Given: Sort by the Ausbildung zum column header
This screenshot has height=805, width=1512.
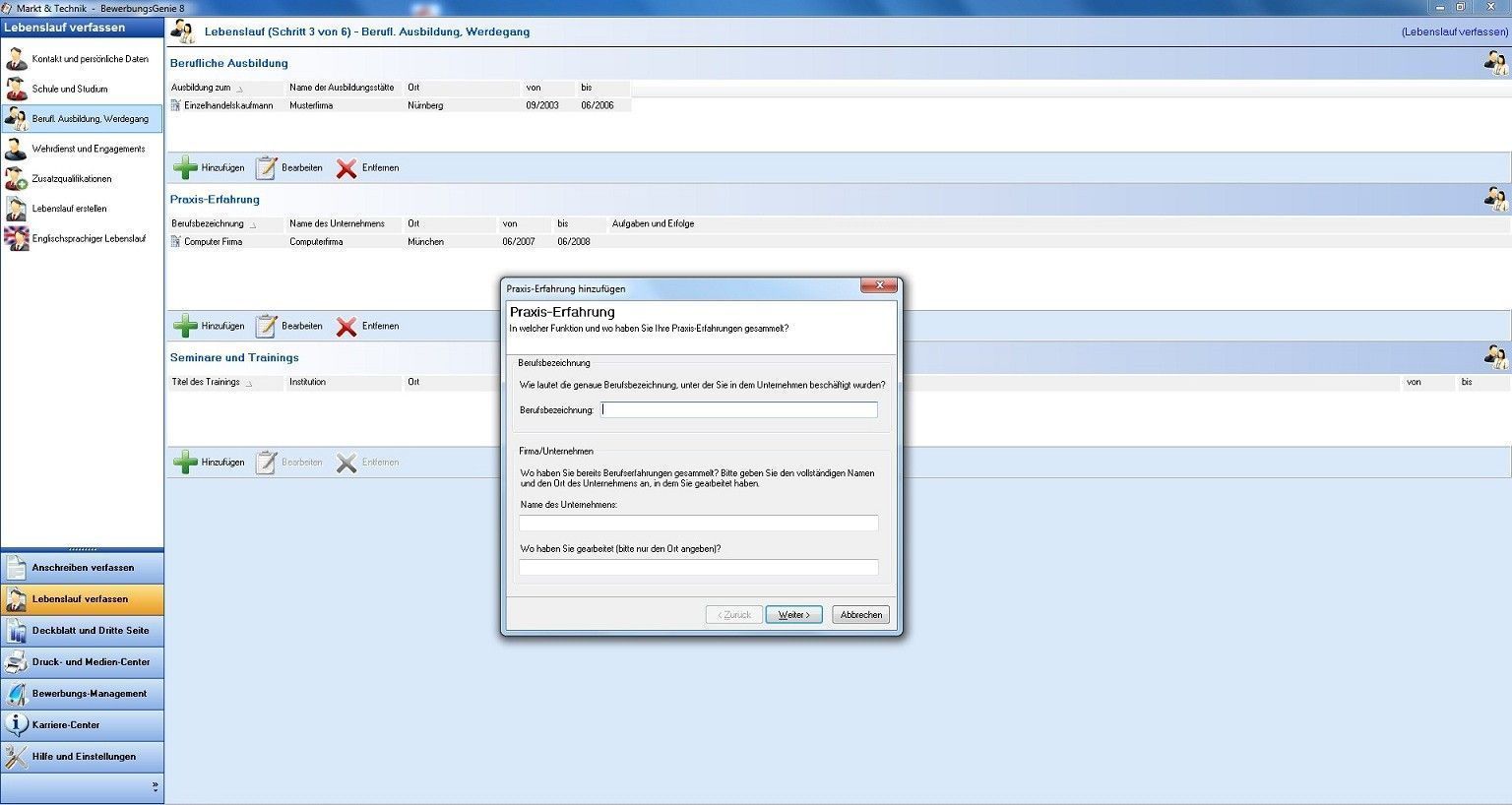Looking at the screenshot, I should coord(202,88).
